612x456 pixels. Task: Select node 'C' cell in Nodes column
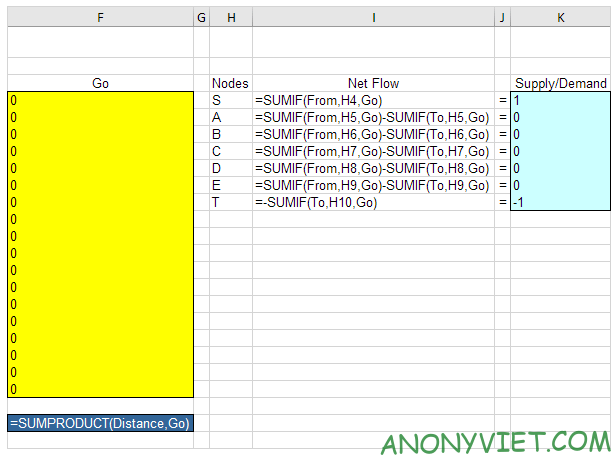pyautogui.click(x=231, y=152)
